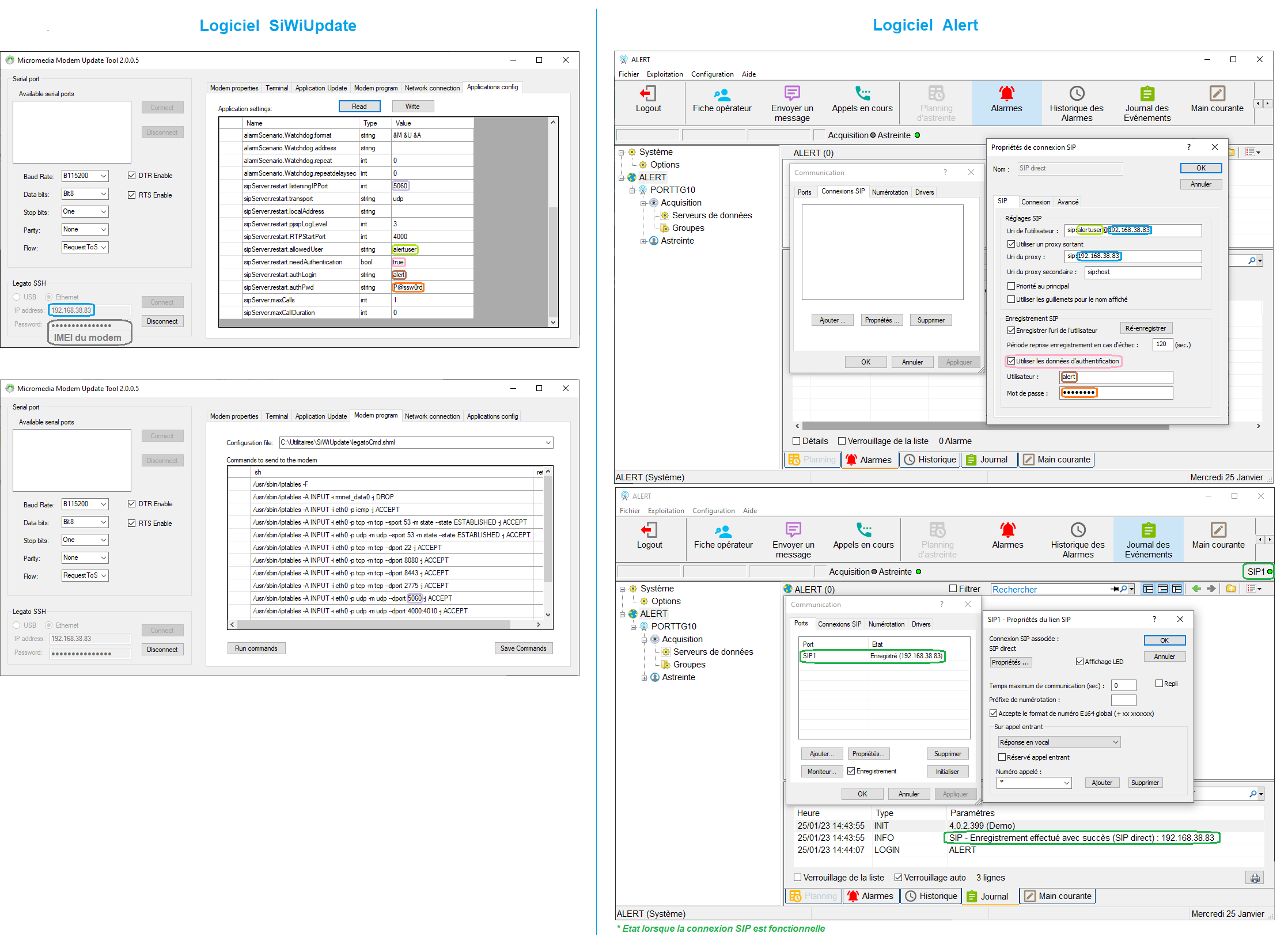Enable 'Utiliser un proxy sortant' option

point(1012,244)
